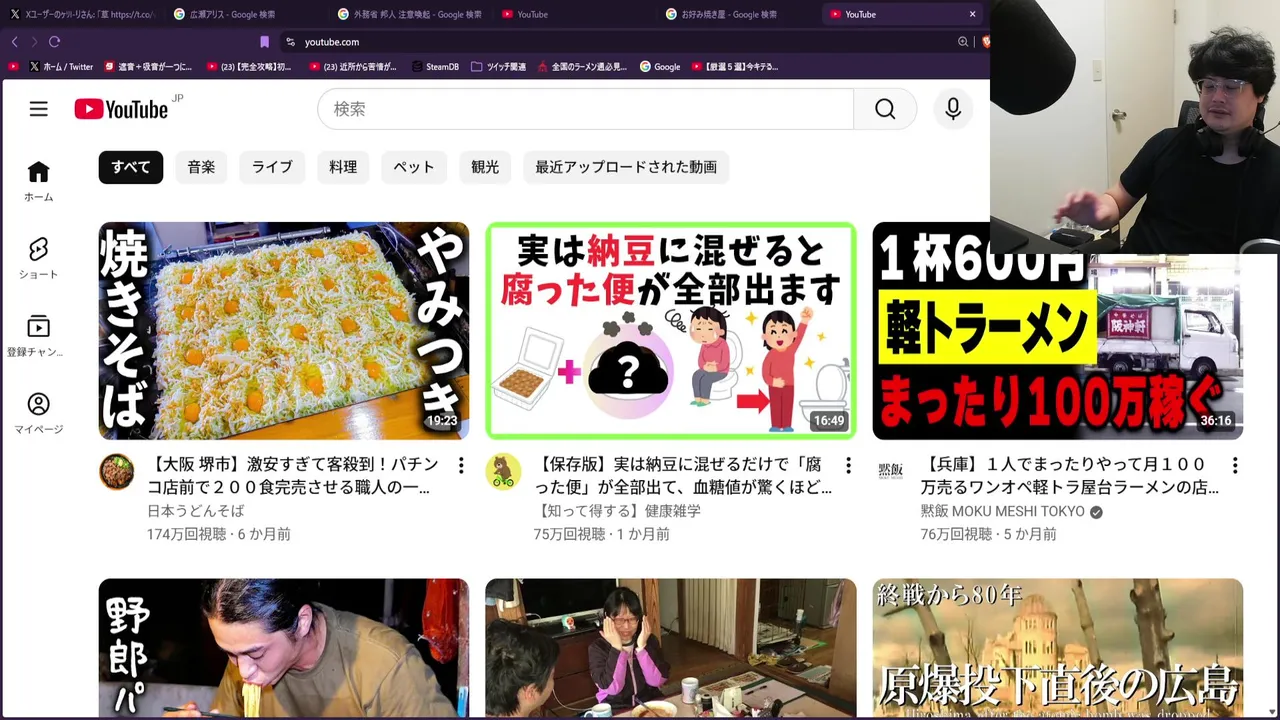The height and width of the screenshot is (720, 1280).
Task: Select the ライブ filter chip
Action: (272, 167)
